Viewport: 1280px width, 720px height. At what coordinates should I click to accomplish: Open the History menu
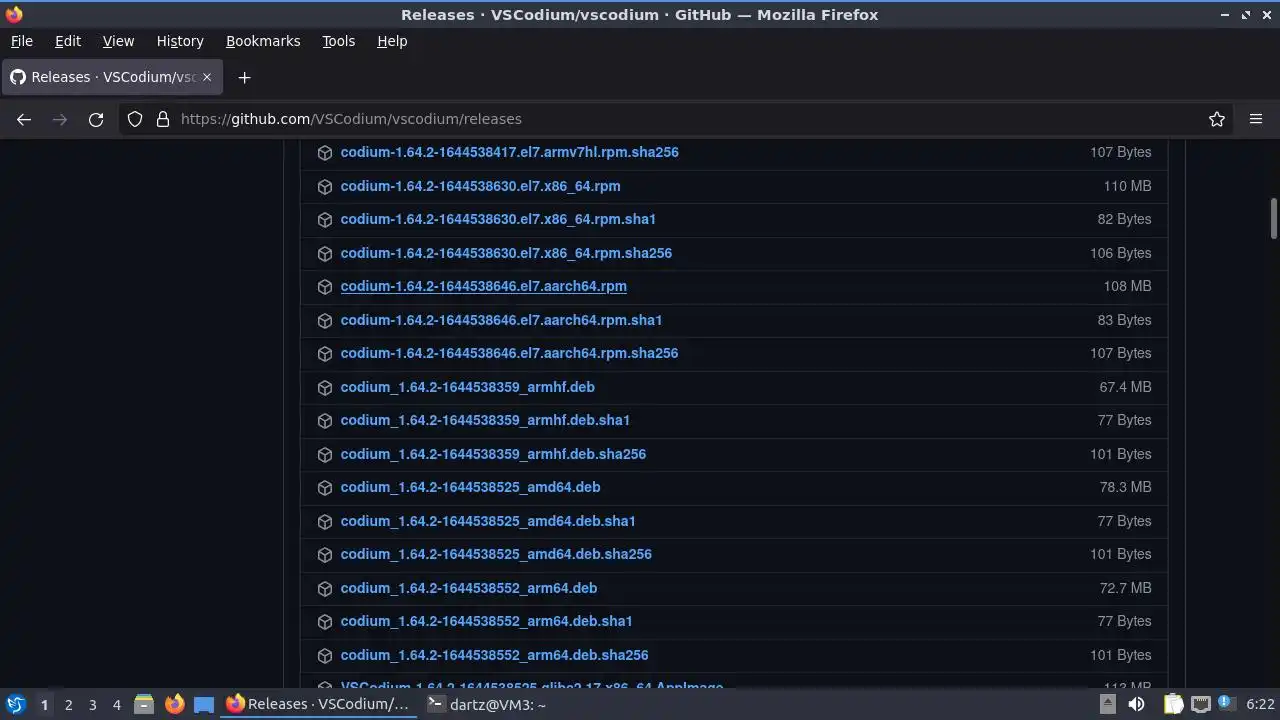[x=180, y=41]
